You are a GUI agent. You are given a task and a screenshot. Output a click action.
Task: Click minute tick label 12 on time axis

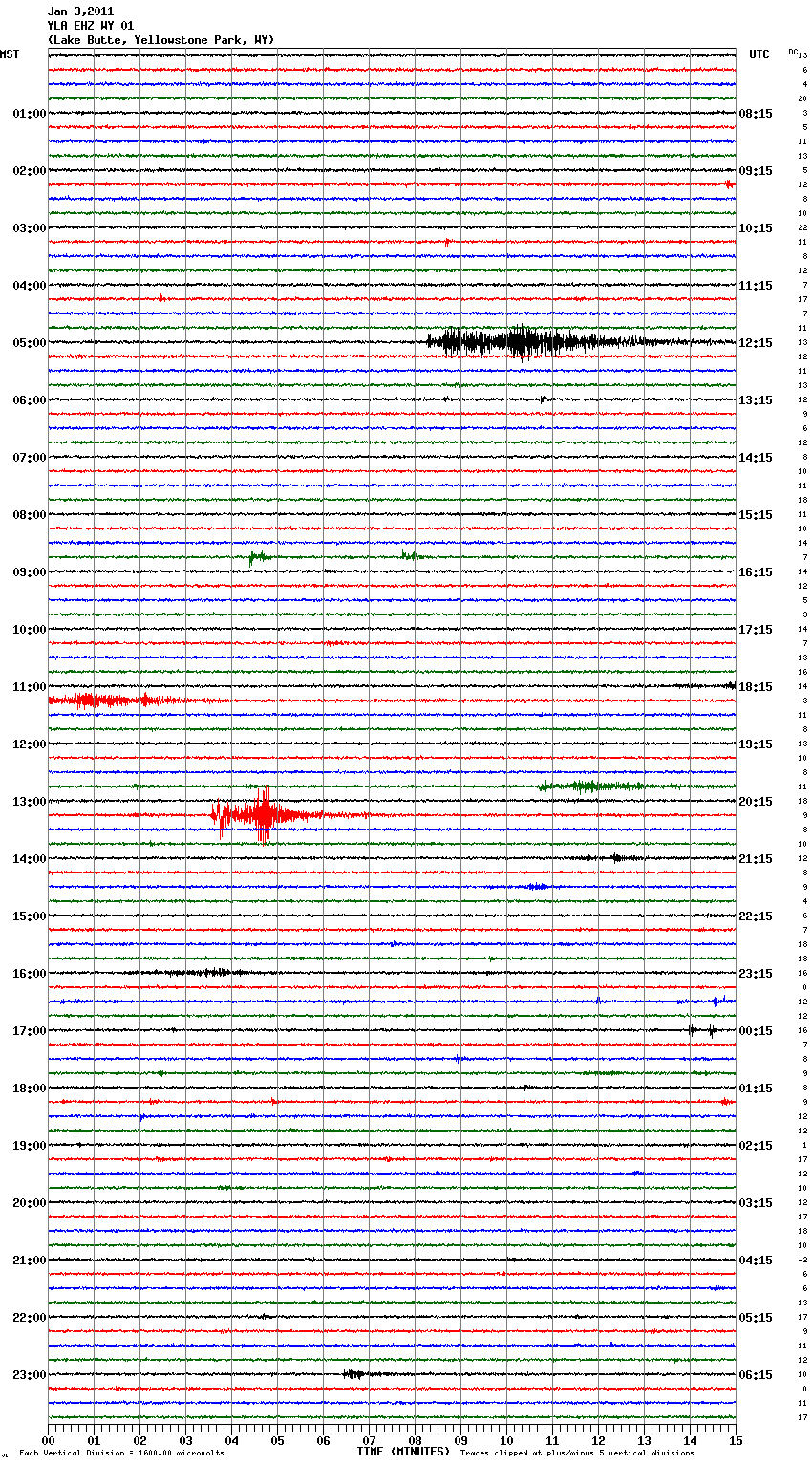pos(598,1440)
